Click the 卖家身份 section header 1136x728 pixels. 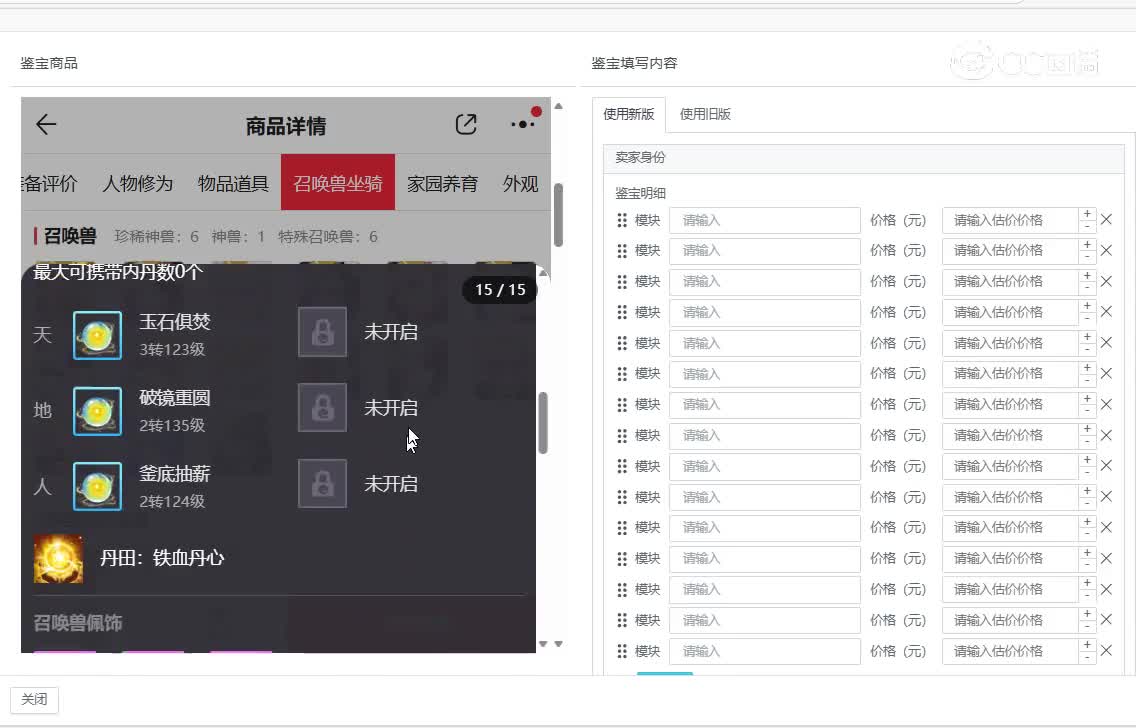864,158
